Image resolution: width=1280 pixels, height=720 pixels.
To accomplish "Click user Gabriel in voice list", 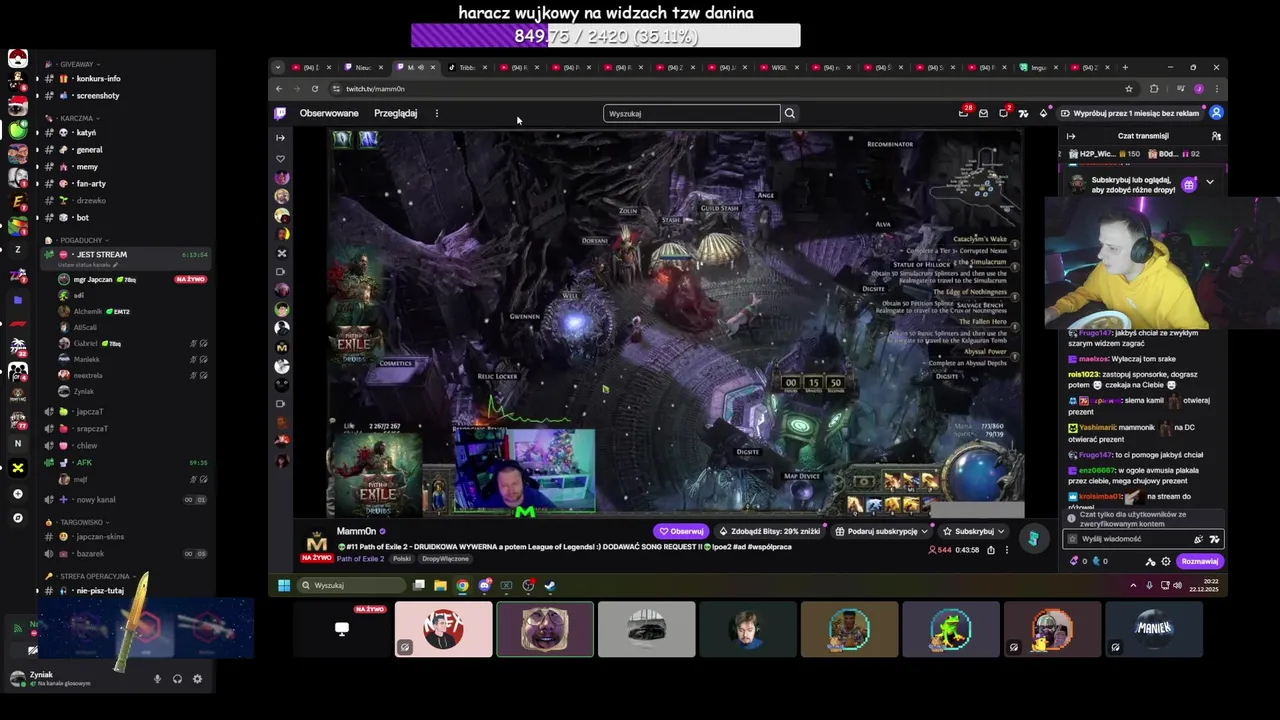I will click(86, 343).
